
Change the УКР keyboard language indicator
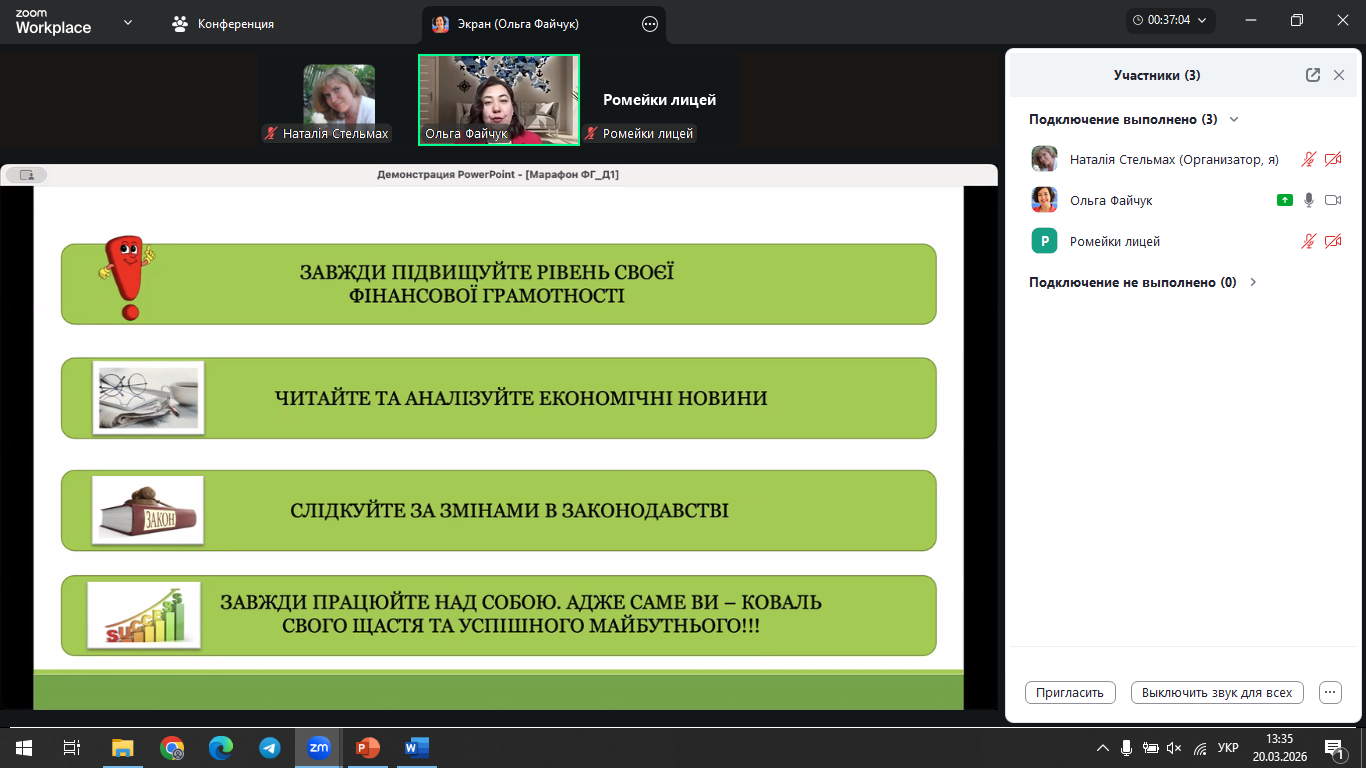point(1229,748)
